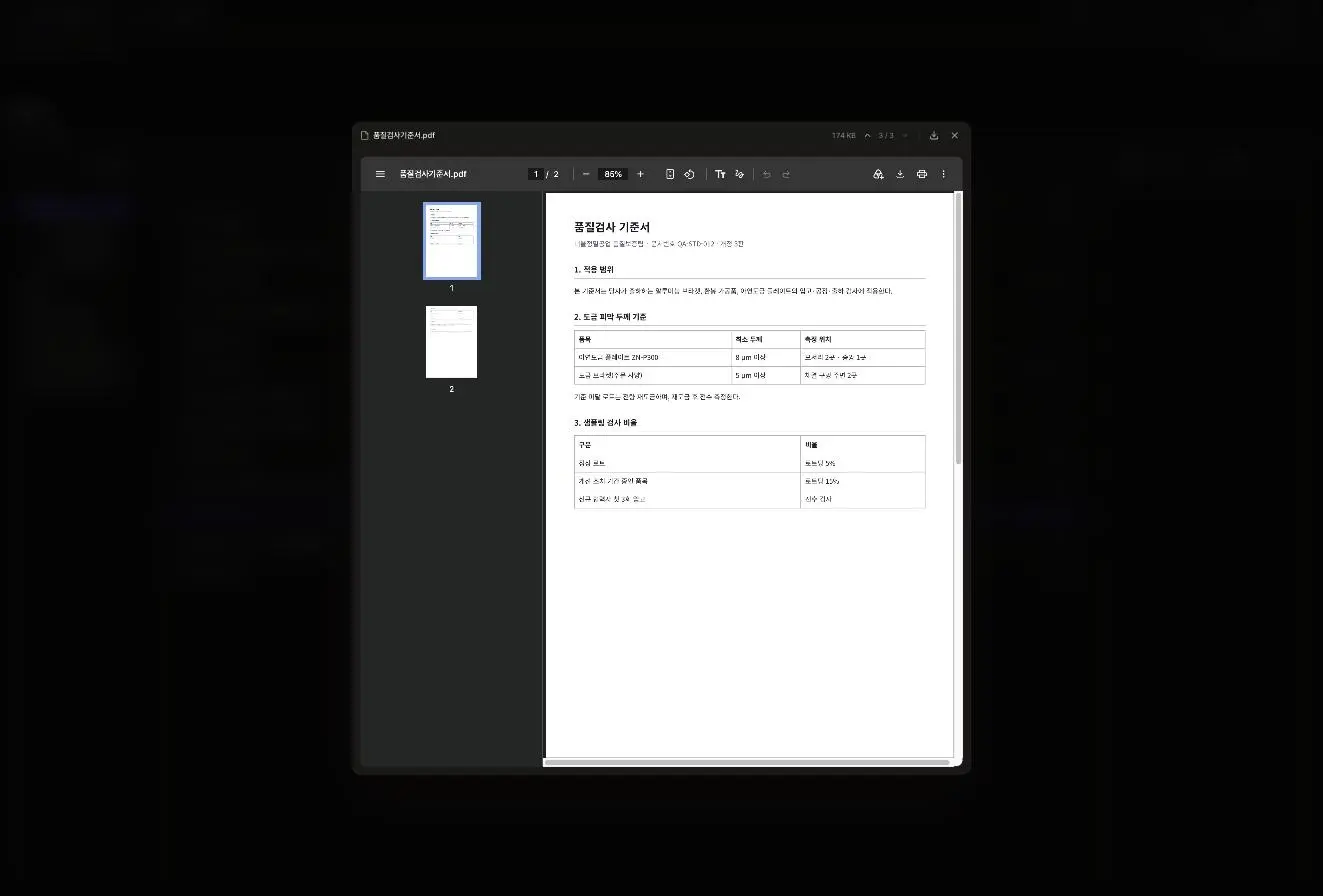Zoom in with the plus icon
The width and height of the screenshot is (1323, 896).
[640, 174]
